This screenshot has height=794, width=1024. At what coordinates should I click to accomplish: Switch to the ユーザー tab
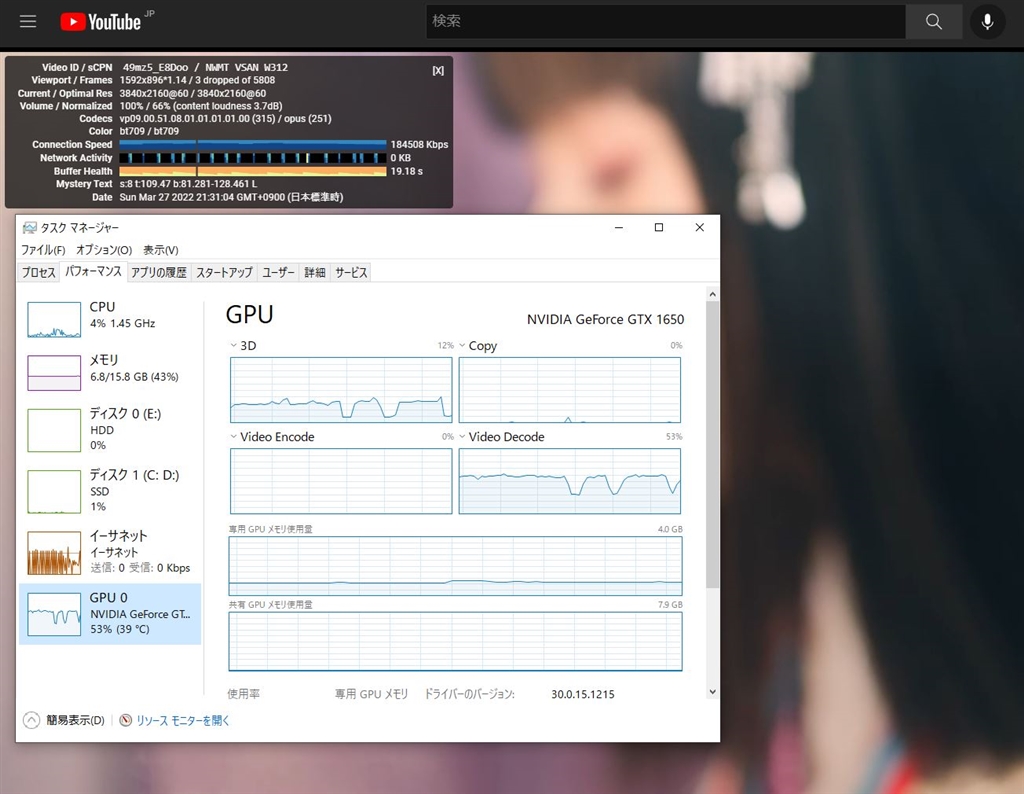coord(278,272)
